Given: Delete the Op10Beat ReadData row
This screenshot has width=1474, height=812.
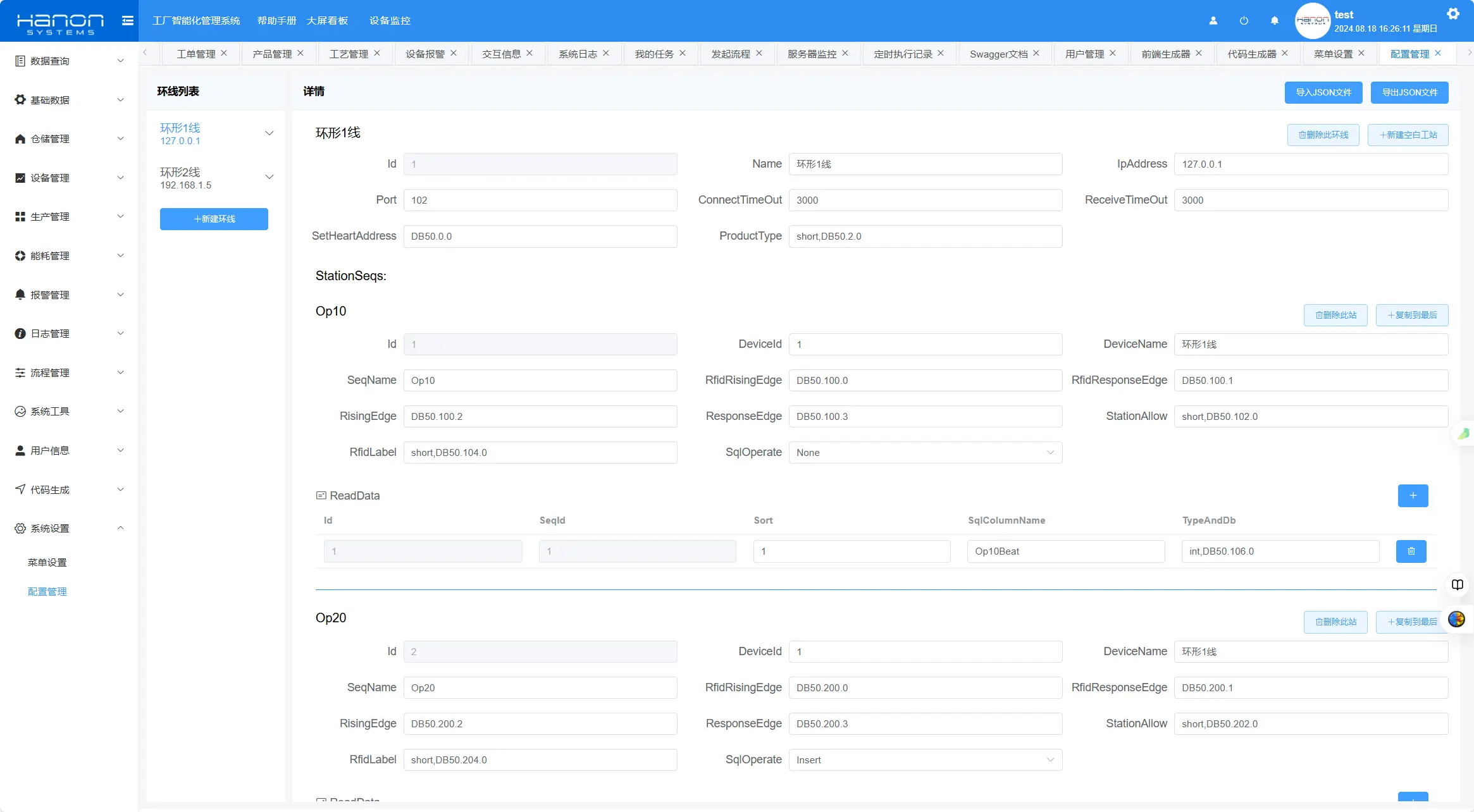Looking at the screenshot, I should tap(1411, 551).
